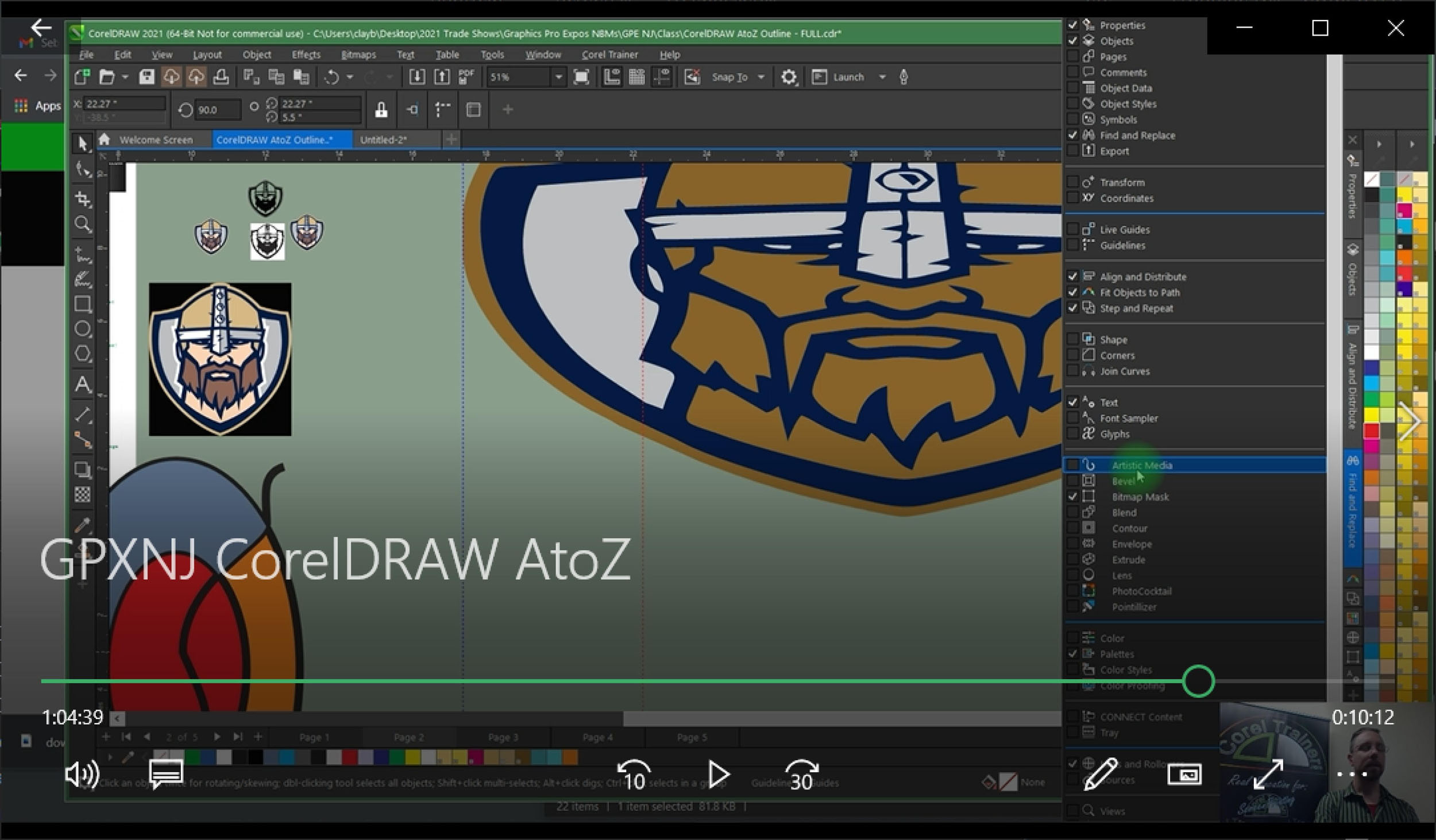Image resolution: width=1436 pixels, height=840 pixels.
Task: Click the Export icon in toolbar
Action: 442,77
